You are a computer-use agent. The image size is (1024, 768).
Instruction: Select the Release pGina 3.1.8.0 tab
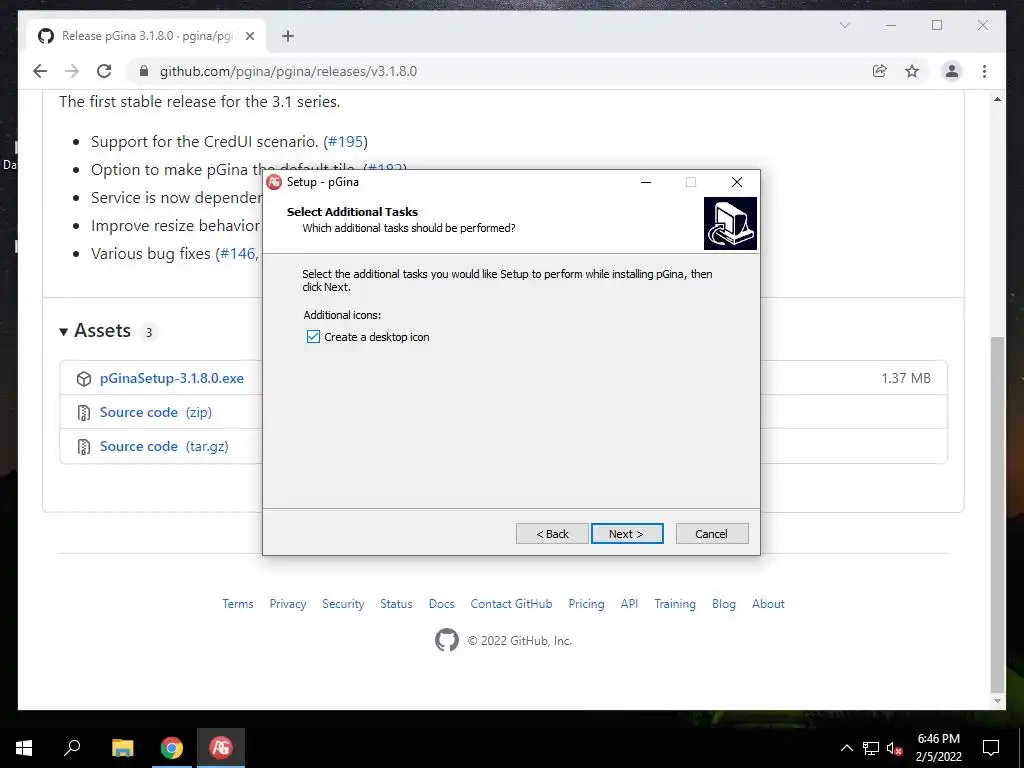pyautogui.click(x=147, y=36)
